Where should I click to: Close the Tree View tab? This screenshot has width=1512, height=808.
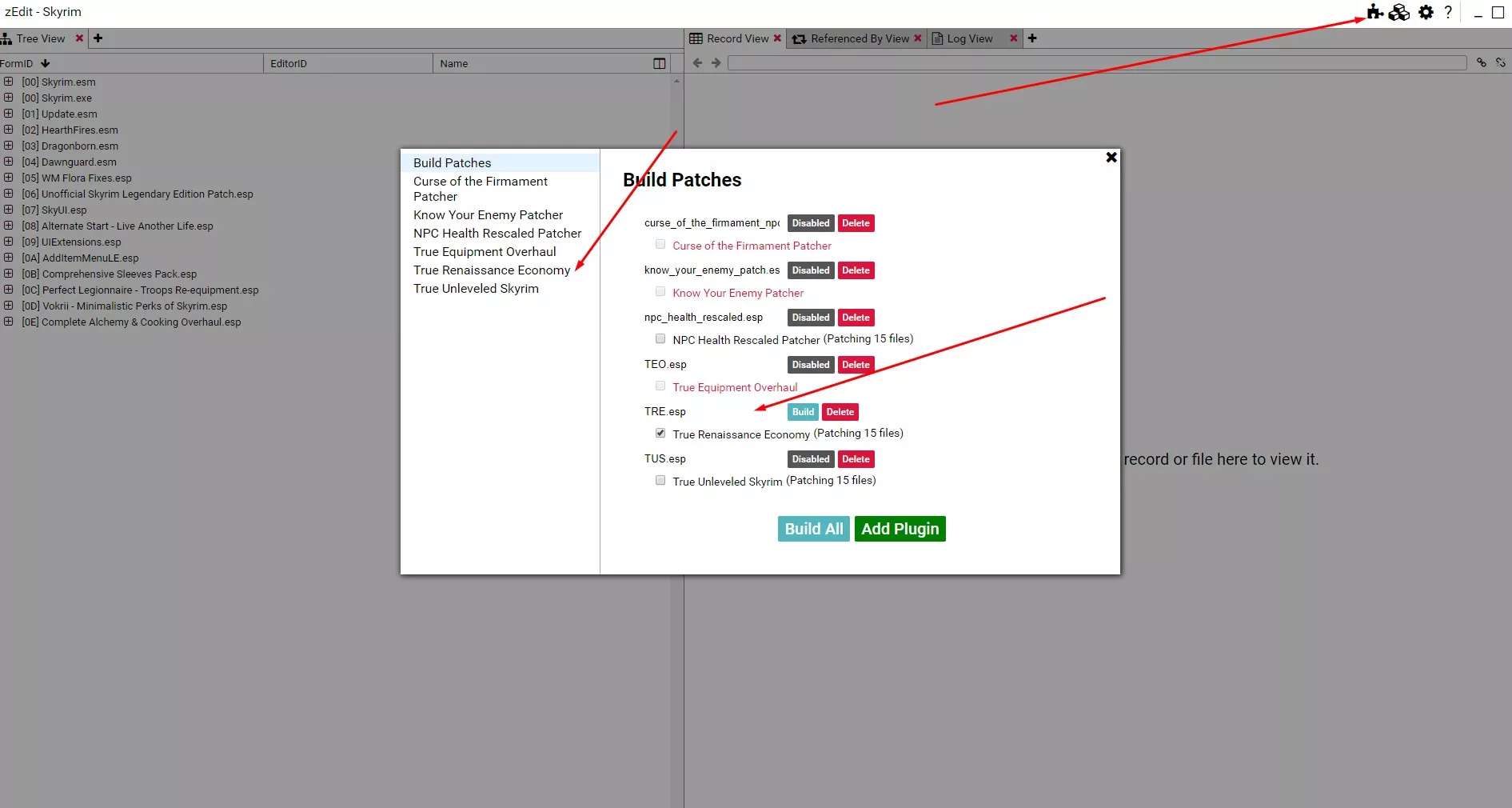pos(79,38)
